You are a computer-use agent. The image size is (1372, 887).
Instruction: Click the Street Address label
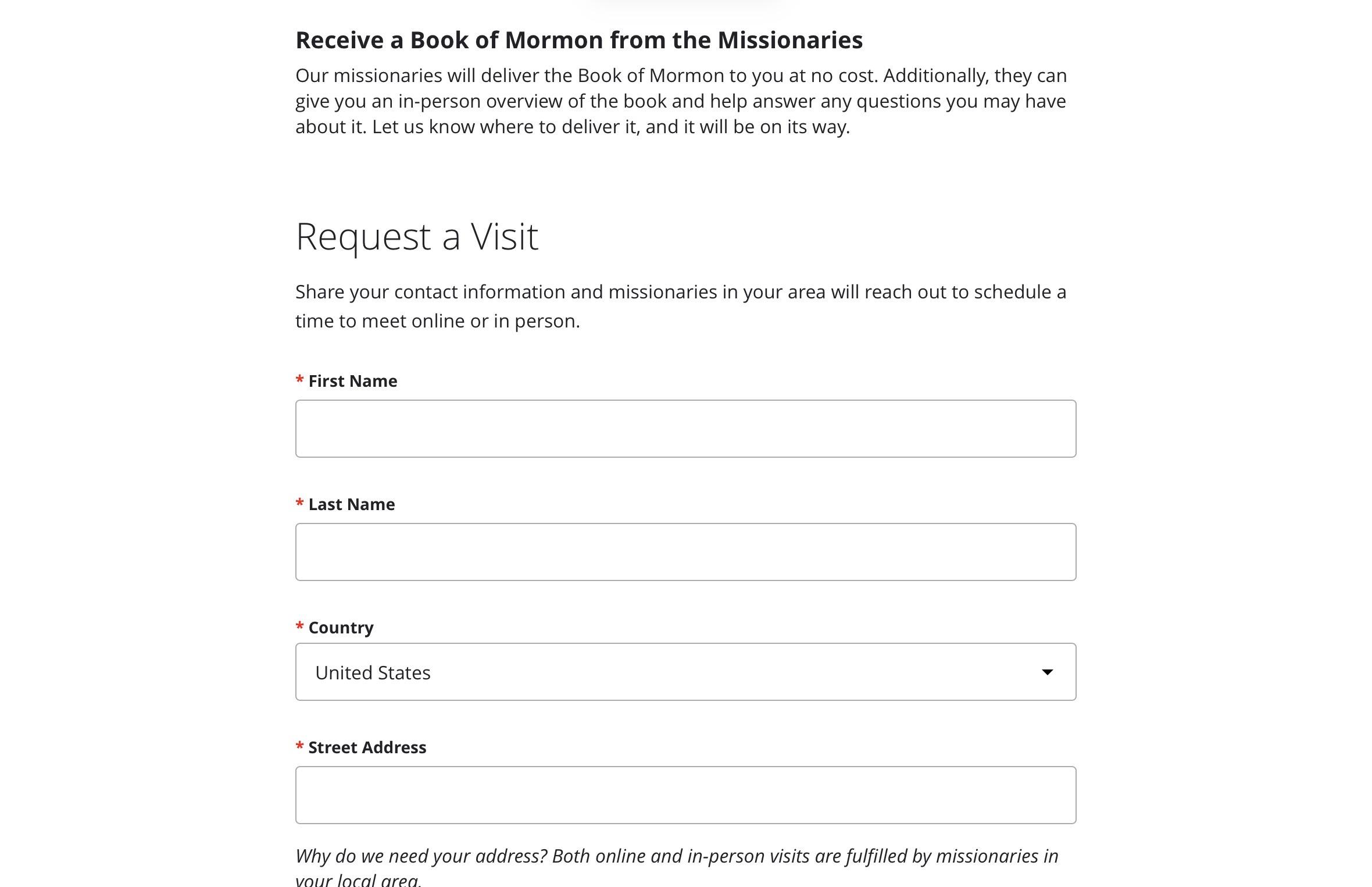tap(367, 747)
